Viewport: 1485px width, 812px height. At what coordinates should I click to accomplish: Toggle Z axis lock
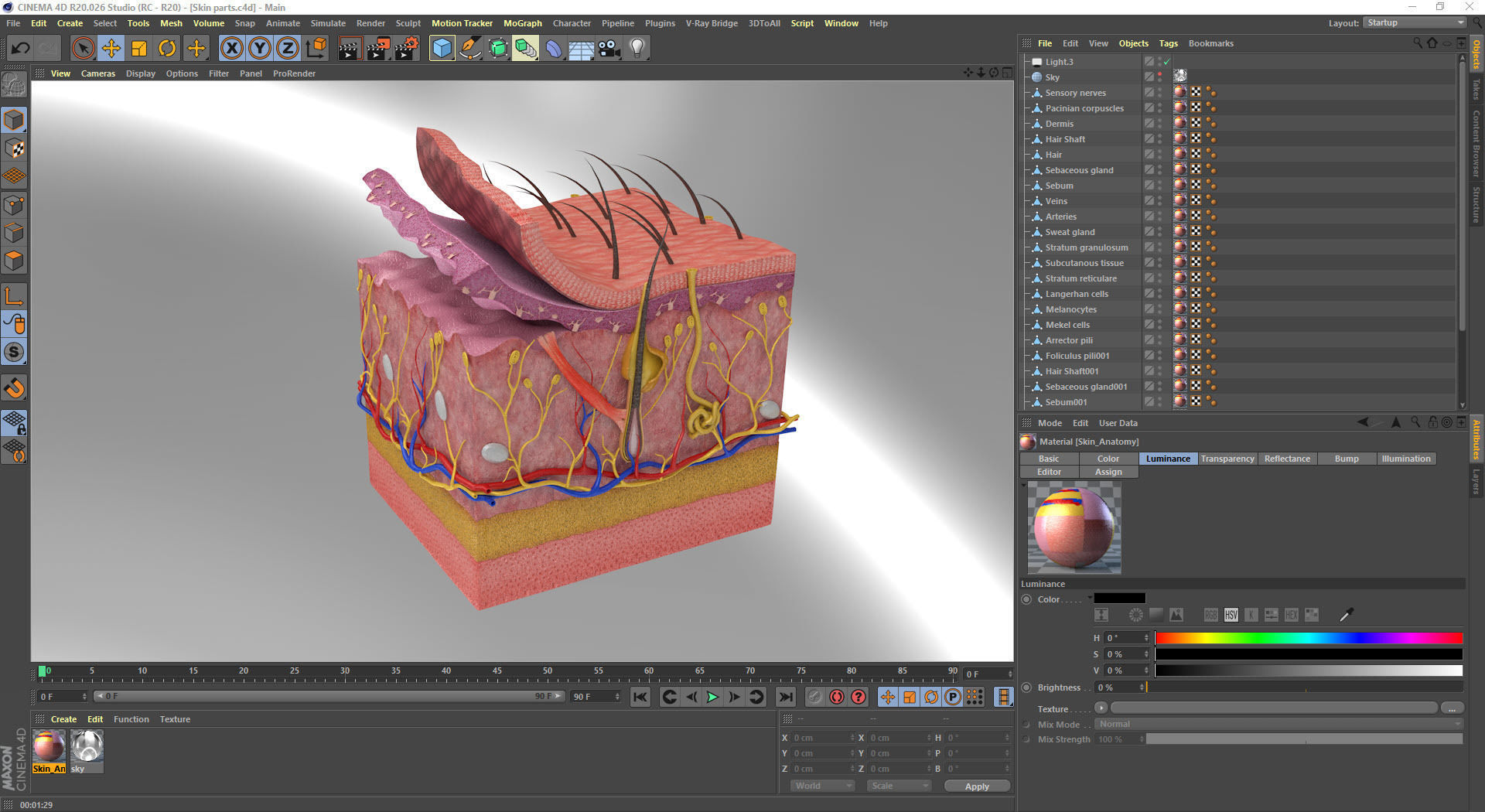(x=288, y=48)
